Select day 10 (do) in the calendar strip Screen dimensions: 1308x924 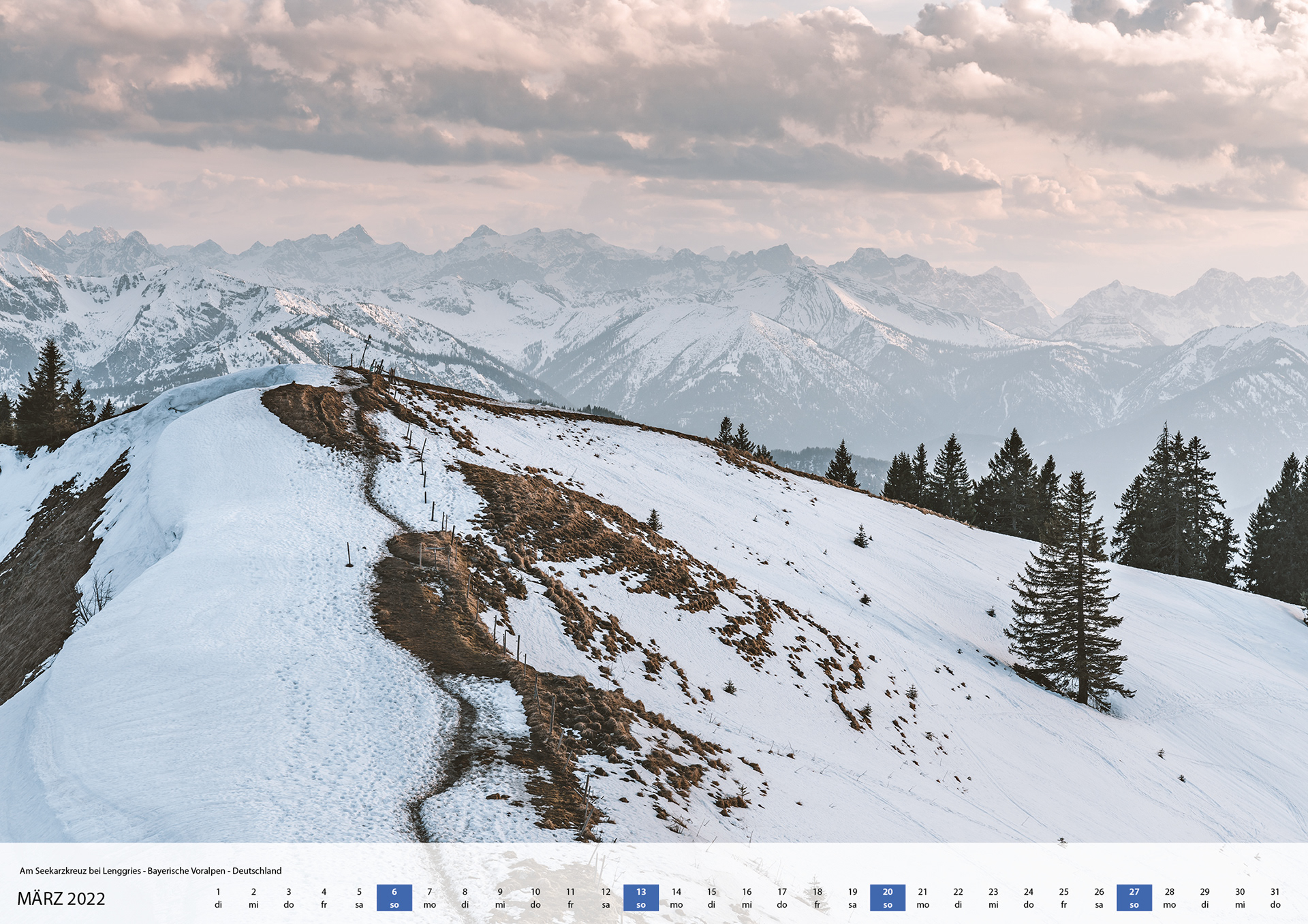[x=535, y=898]
